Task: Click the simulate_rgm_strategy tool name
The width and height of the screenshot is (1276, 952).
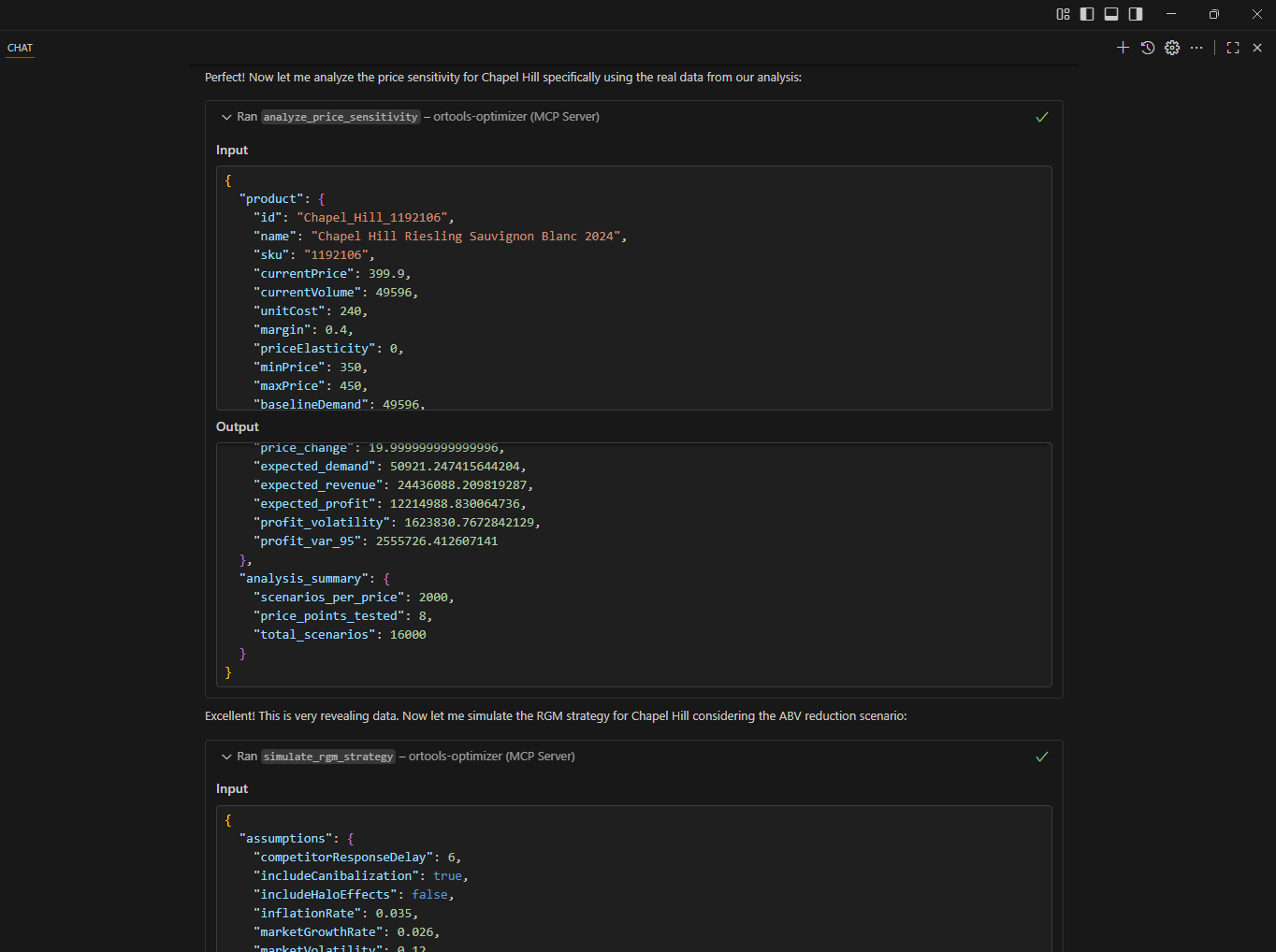Action: [x=328, y=757]
